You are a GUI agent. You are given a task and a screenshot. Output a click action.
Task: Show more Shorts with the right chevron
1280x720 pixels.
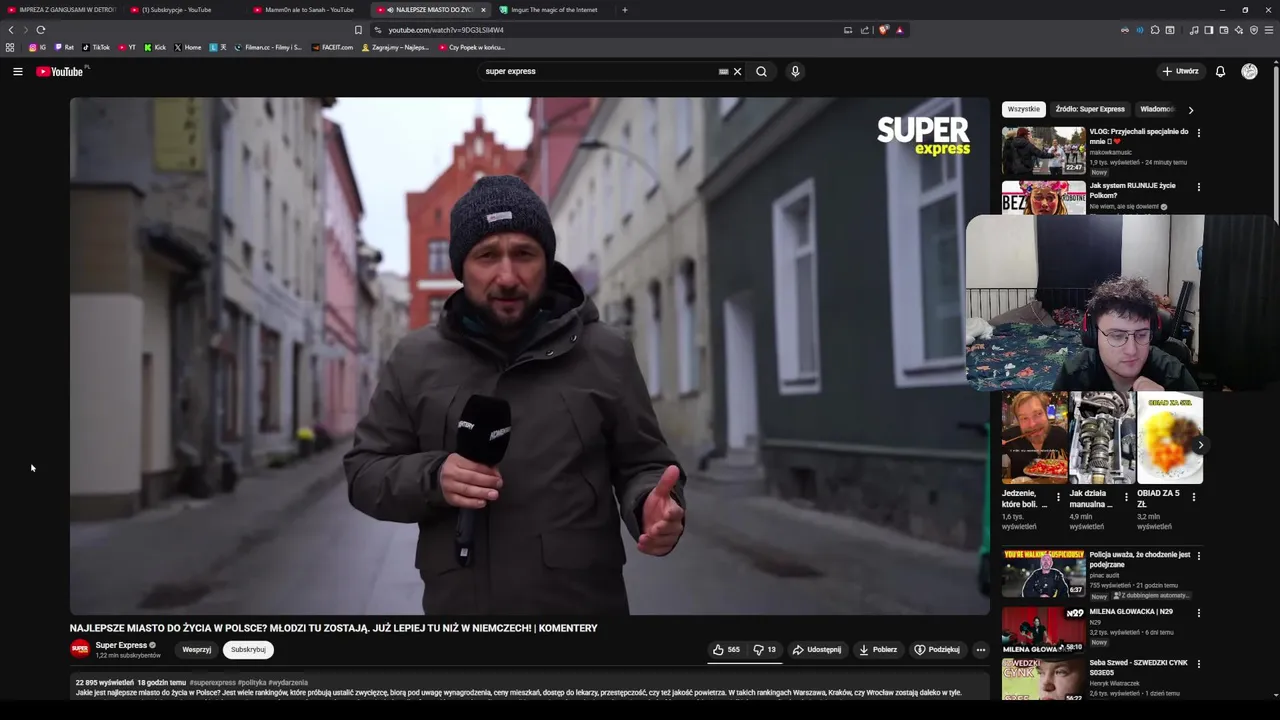point(1200,445)
